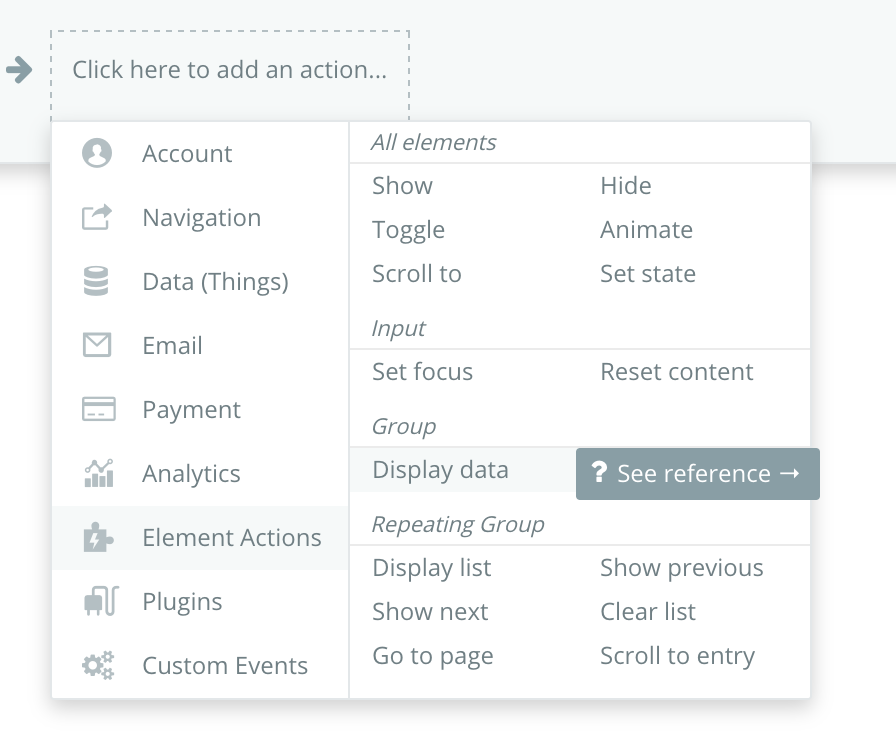The width and height of the screenshot is (896, 742).
Task: Select the Set state action
Action: (648, 274)
